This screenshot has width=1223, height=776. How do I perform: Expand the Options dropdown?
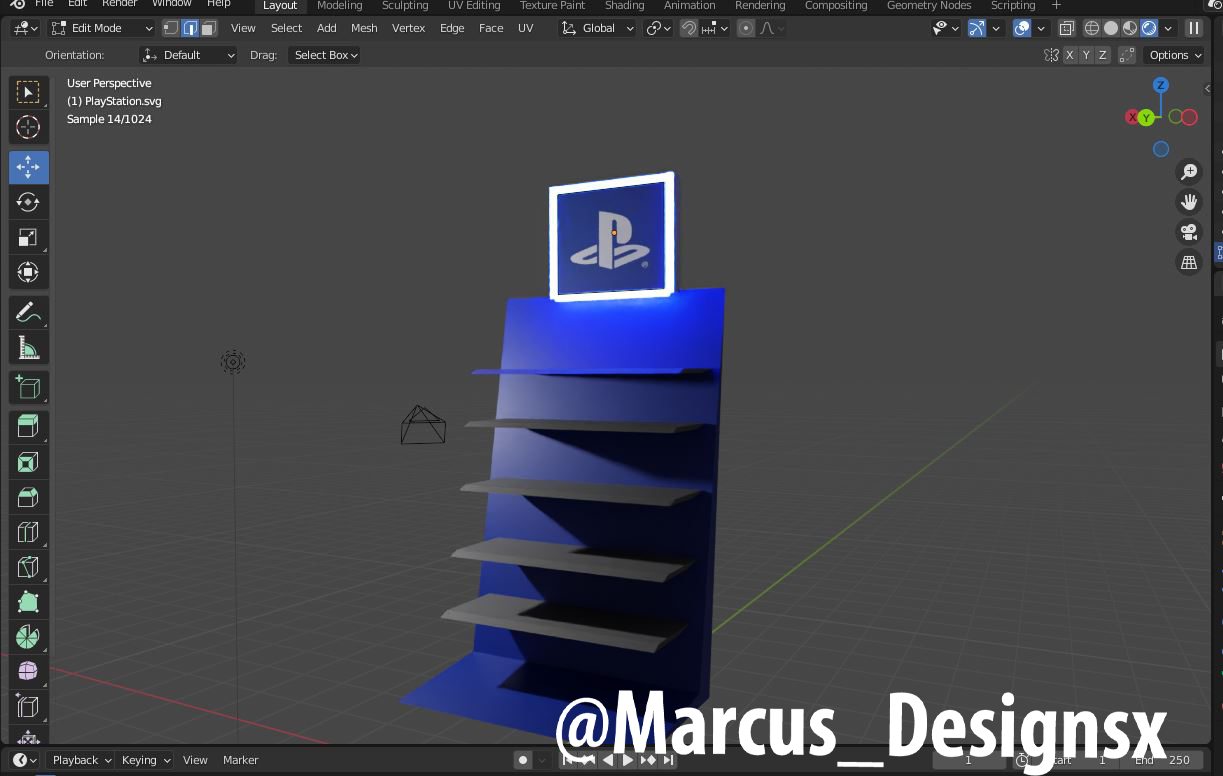click(1174, 55)
